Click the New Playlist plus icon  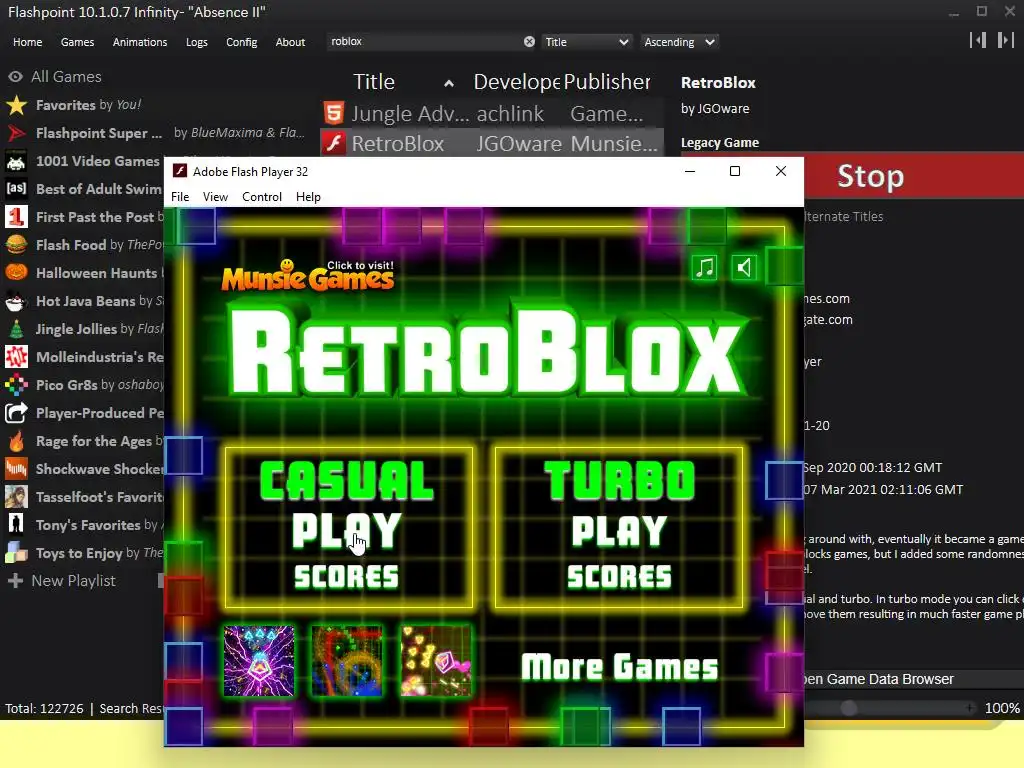coord(15,581)
